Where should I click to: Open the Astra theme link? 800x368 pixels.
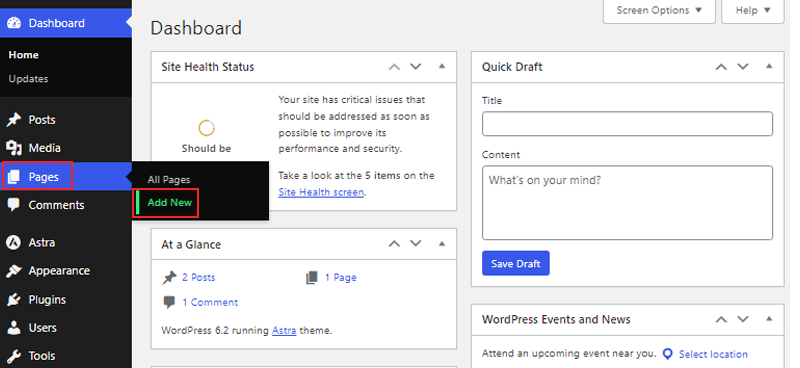pyautogui.click(x=284, y=331)
